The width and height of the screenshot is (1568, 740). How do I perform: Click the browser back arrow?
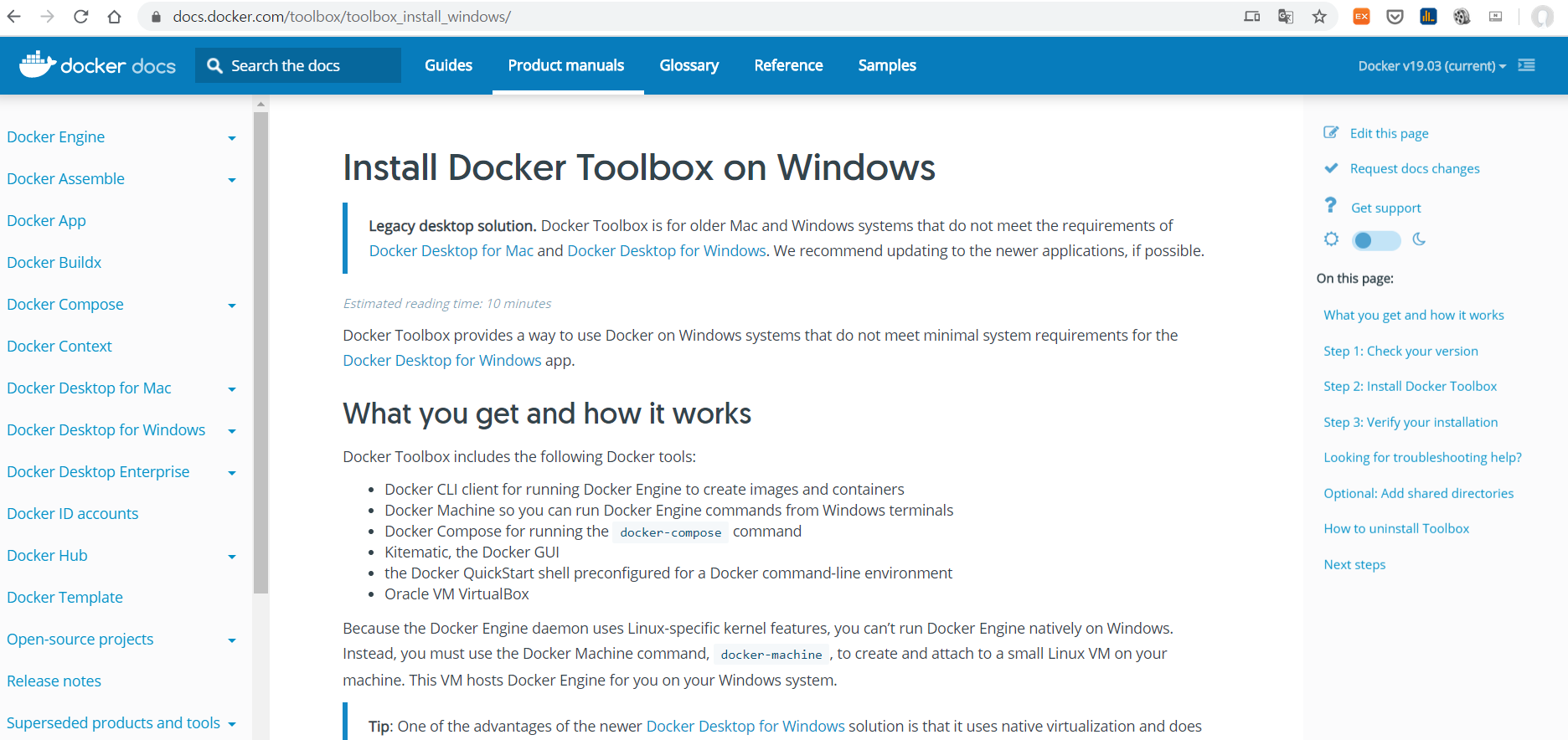tap(14, 16)
